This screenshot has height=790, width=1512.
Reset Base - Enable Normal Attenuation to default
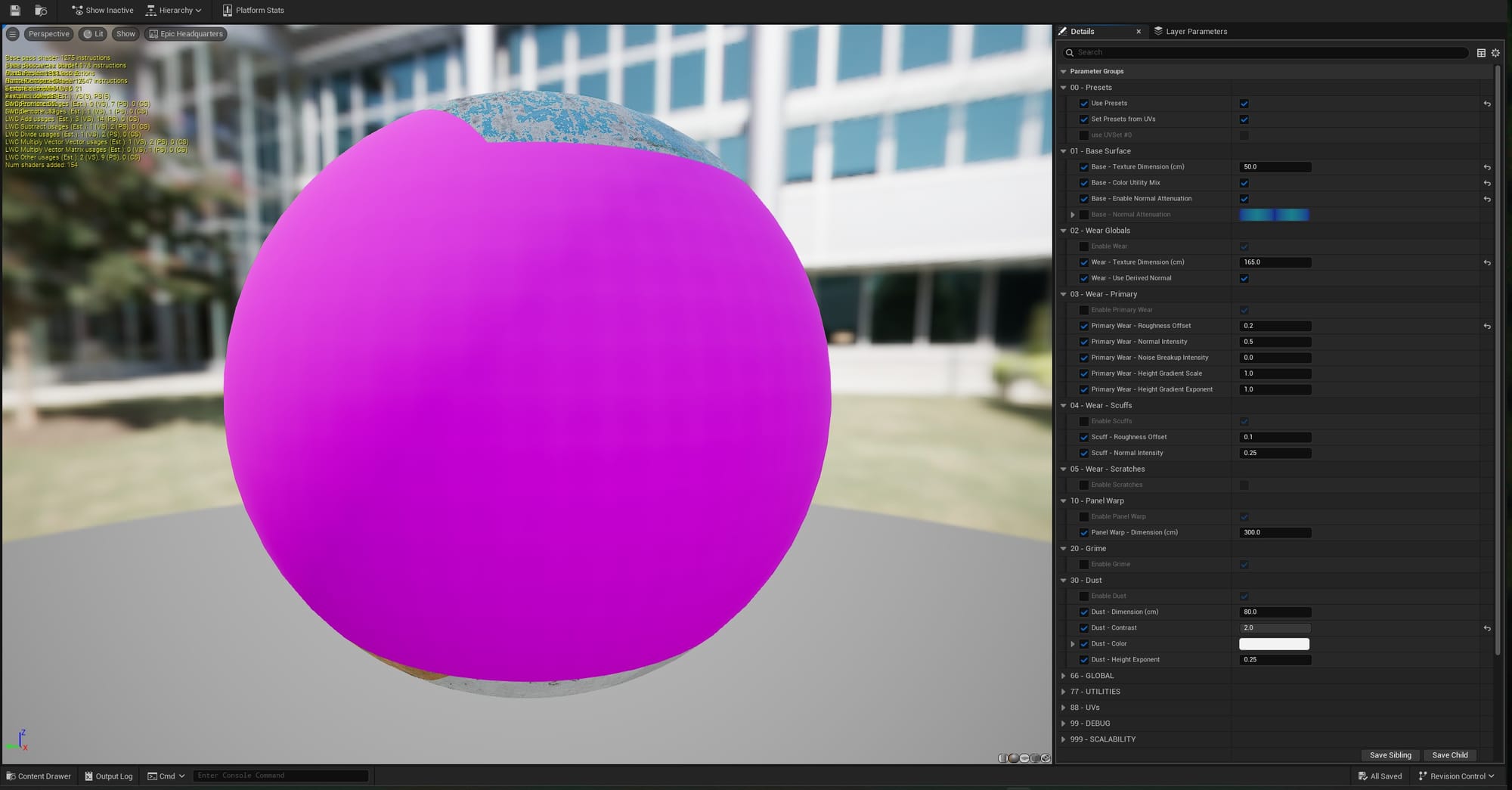(1487, 199)
